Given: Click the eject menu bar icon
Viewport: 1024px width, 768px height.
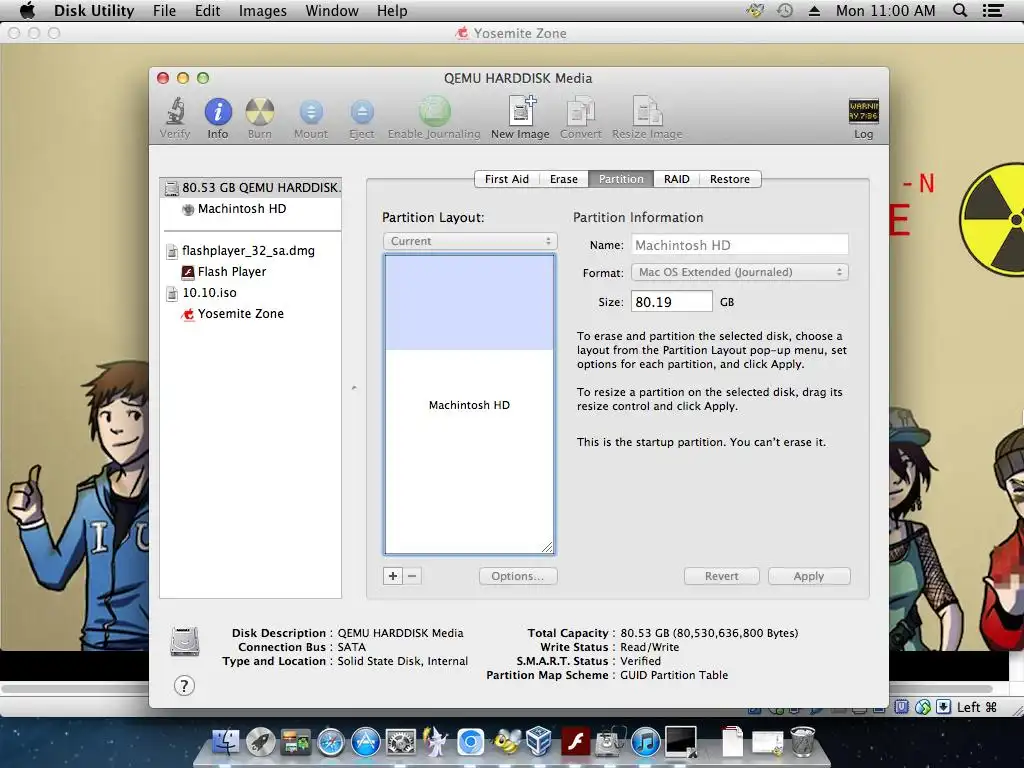Looking at the screenshot, I should [814, 10].
